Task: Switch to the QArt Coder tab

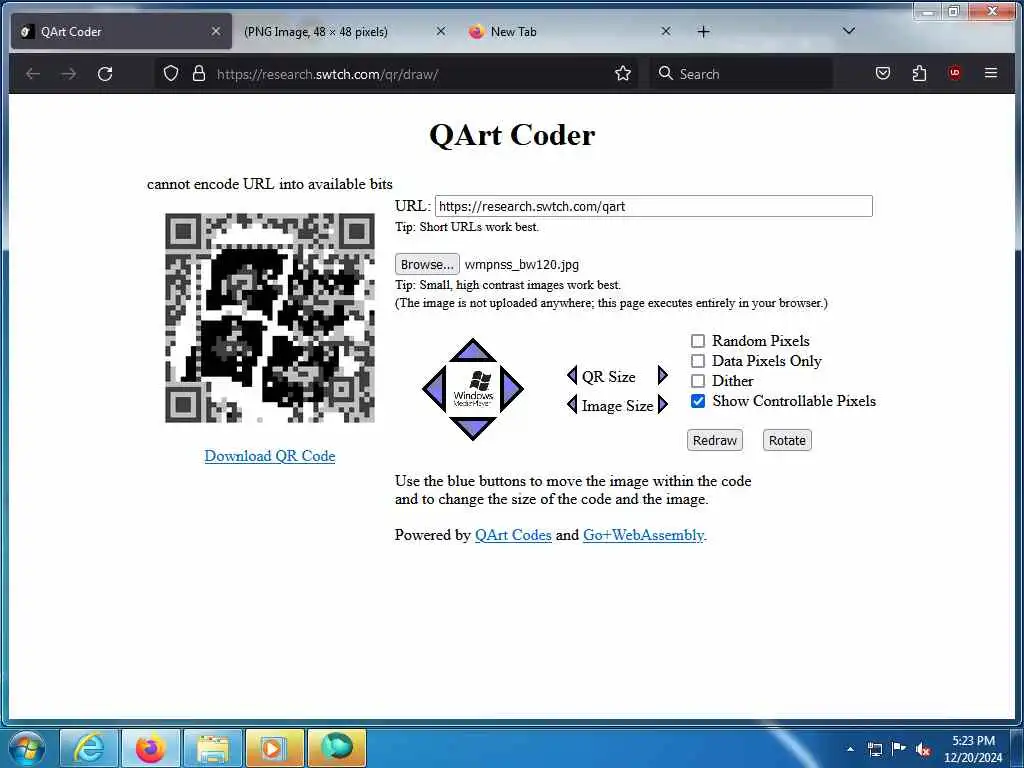Action: [x=121, y=31]
